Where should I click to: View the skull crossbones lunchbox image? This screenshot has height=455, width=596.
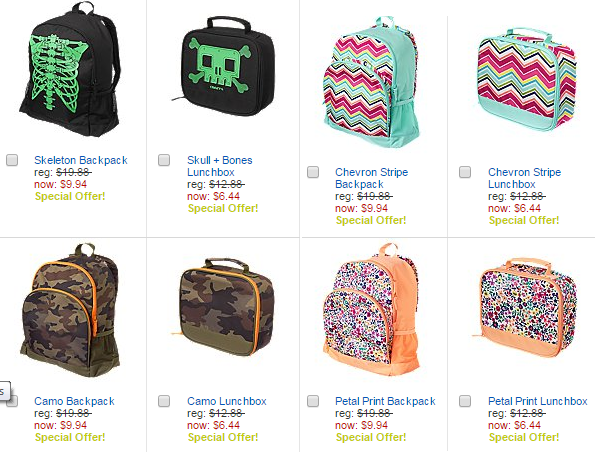pyautogui.click(x=223, y=67)
